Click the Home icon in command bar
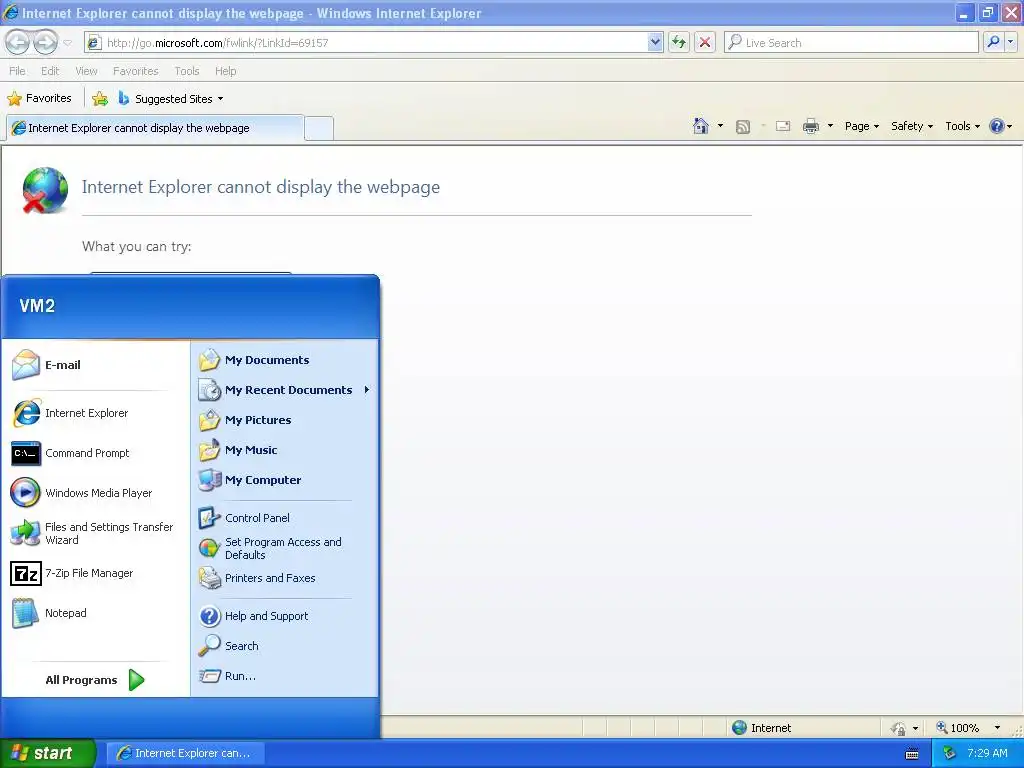Image resolution: width=1024 pixels, height=768 pixels. pos(701,126)
